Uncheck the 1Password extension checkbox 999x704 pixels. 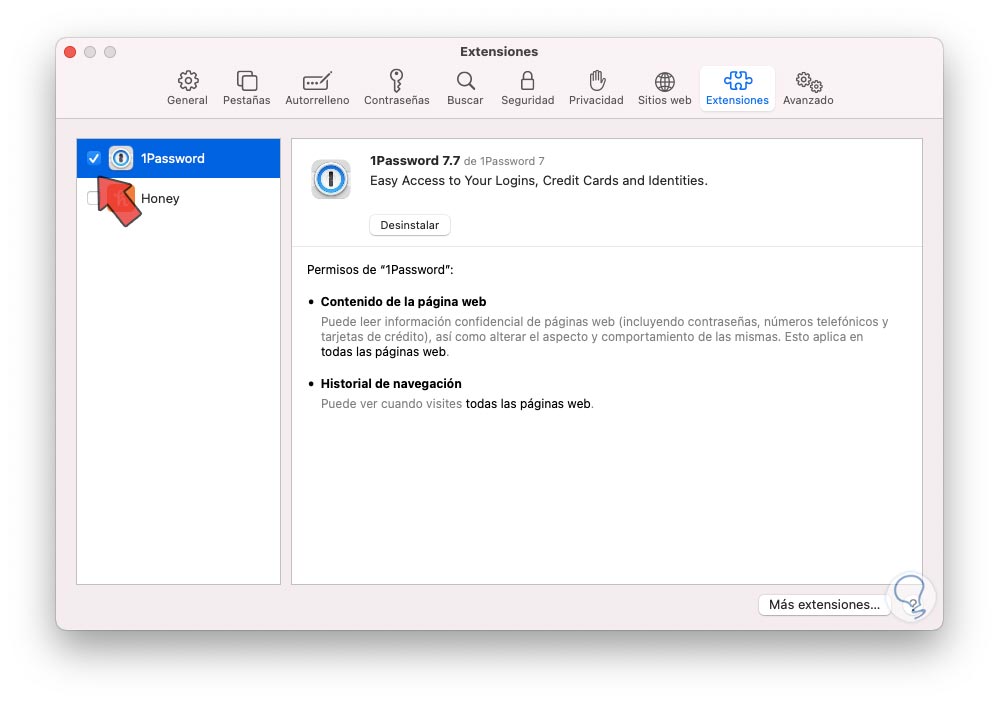point(94,158)
